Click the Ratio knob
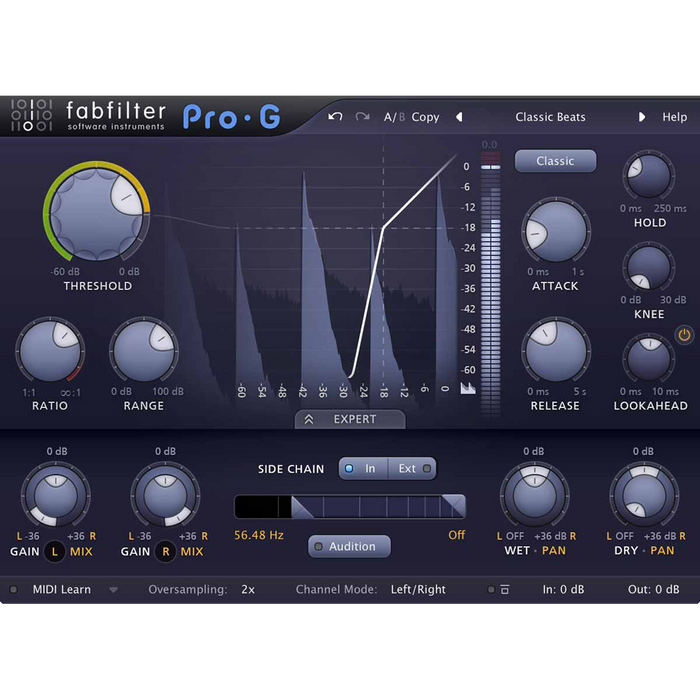 pyautogui.click(x=50, y=350)
